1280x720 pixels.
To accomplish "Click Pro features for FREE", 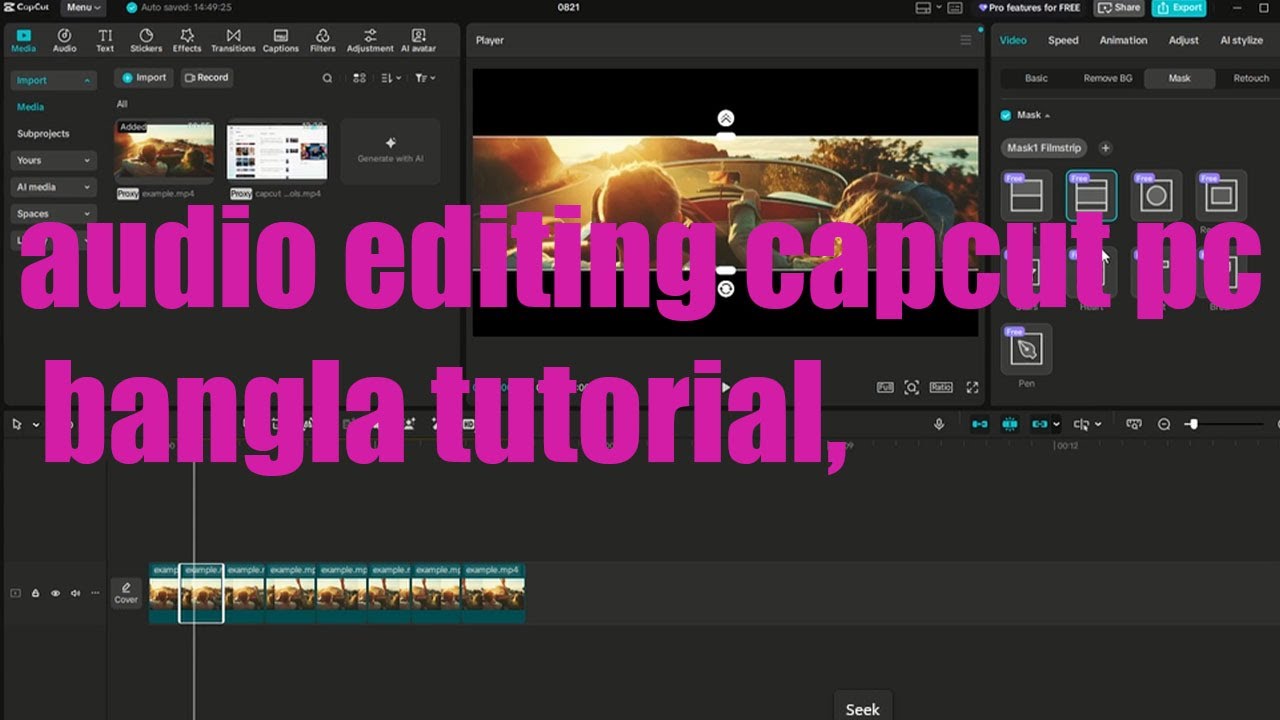I will (1031, 7).
